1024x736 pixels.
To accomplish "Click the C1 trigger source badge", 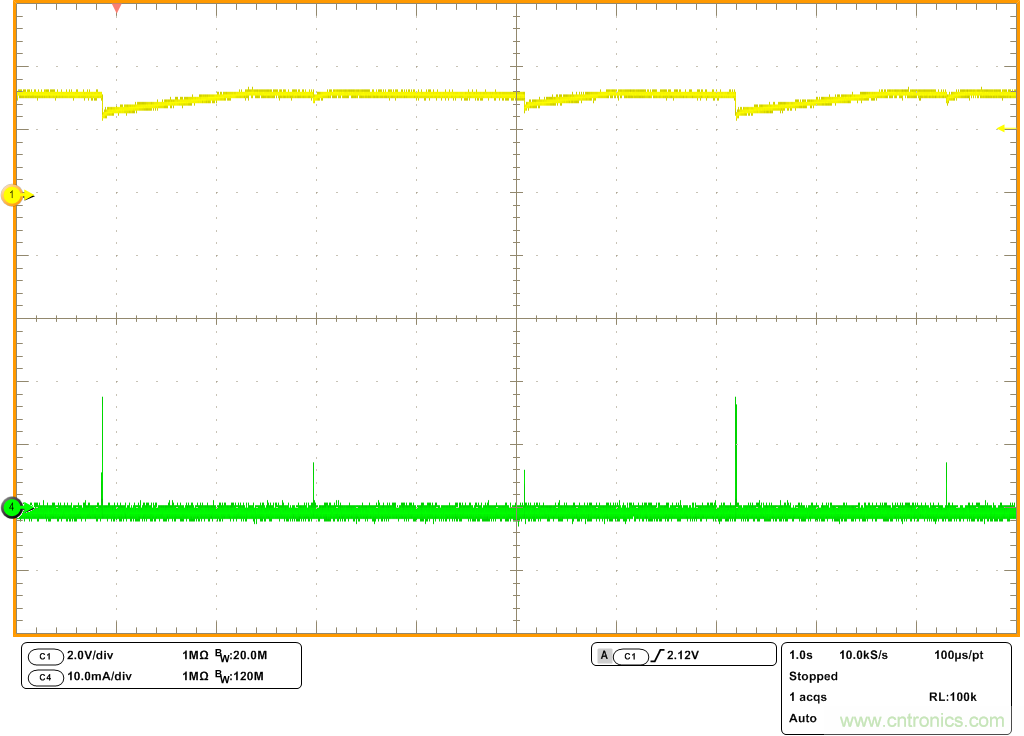I will (630, 656).
